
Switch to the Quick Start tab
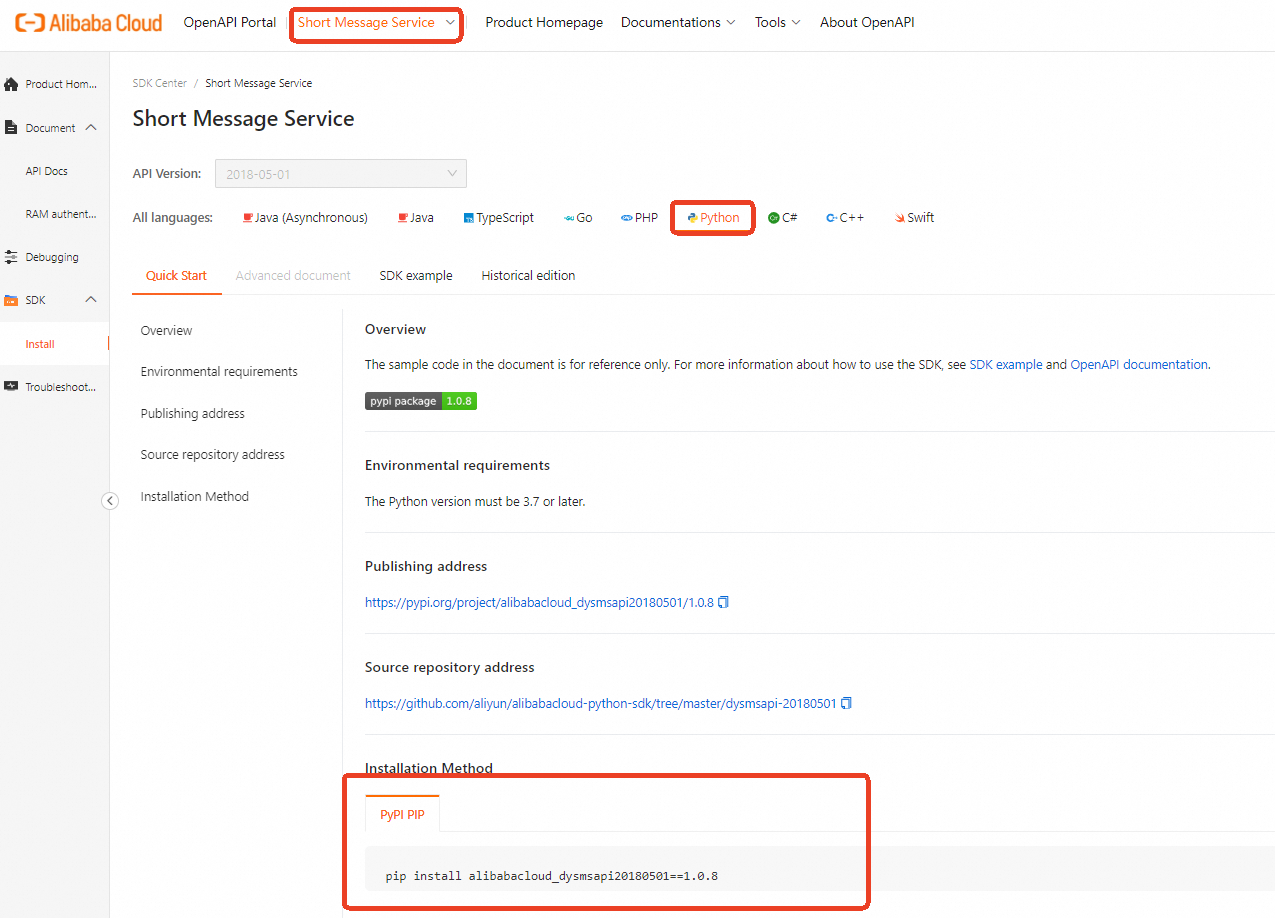176,275
